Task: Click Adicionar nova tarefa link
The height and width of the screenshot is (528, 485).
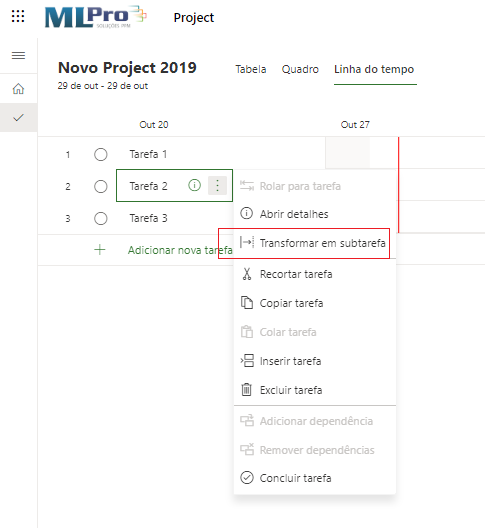Action: [180, 250]
